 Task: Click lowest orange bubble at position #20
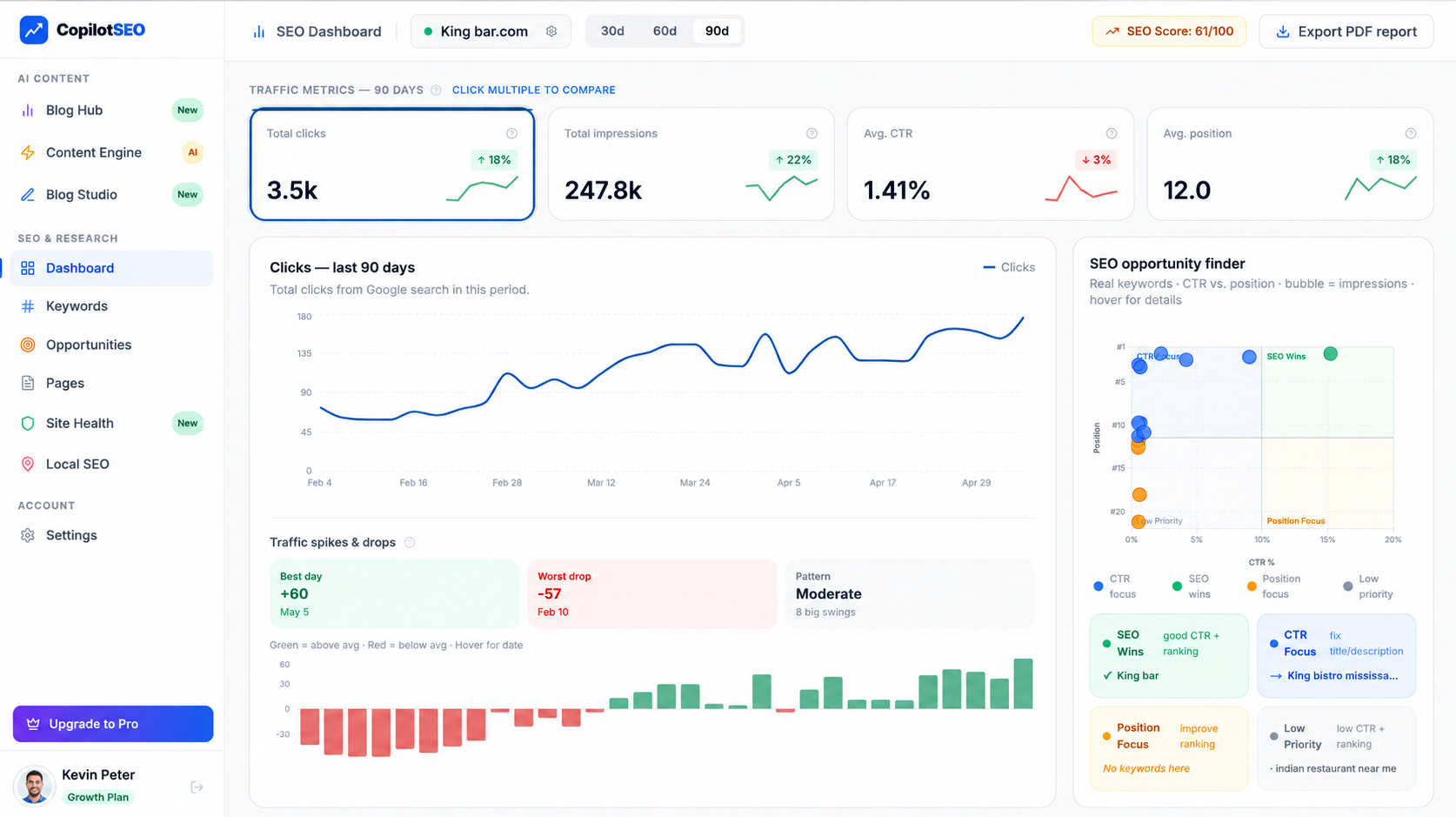point(1138,522)
